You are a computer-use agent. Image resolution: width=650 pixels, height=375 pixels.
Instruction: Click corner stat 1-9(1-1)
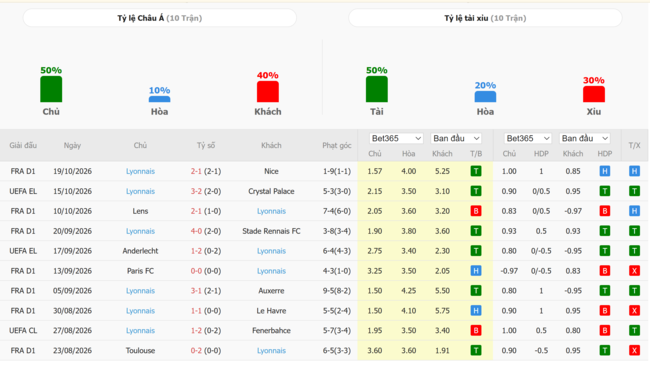337,171
